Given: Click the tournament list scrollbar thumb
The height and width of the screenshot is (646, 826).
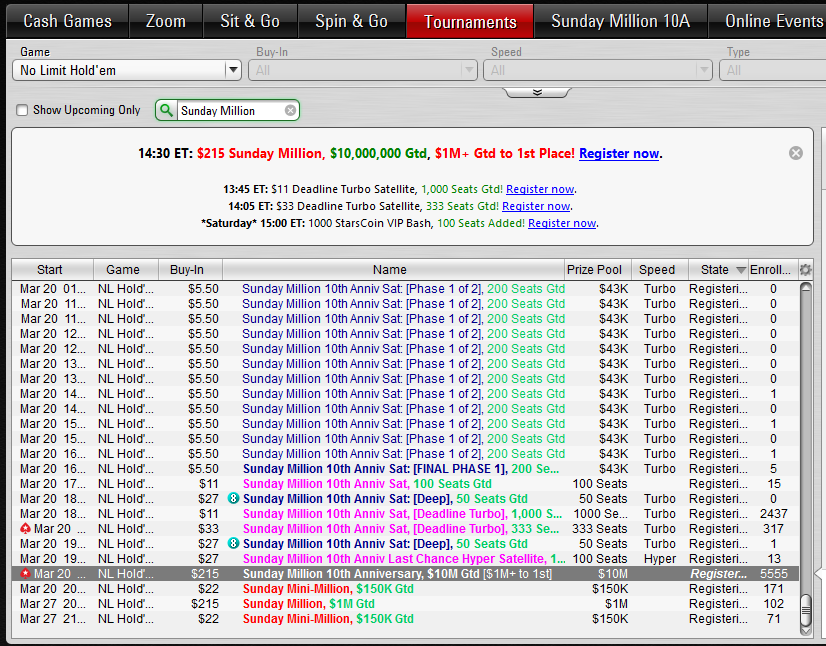Looking at the screenshot, I should (805, 610).
